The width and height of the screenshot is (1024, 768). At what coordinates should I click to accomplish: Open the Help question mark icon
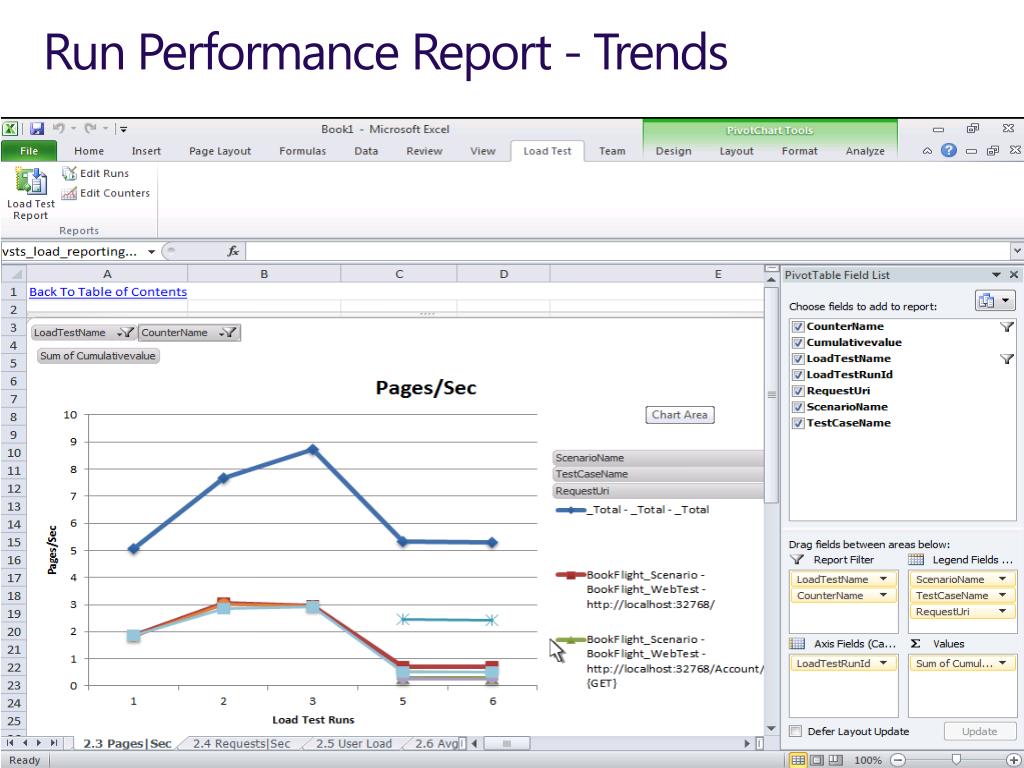[948, 151]
